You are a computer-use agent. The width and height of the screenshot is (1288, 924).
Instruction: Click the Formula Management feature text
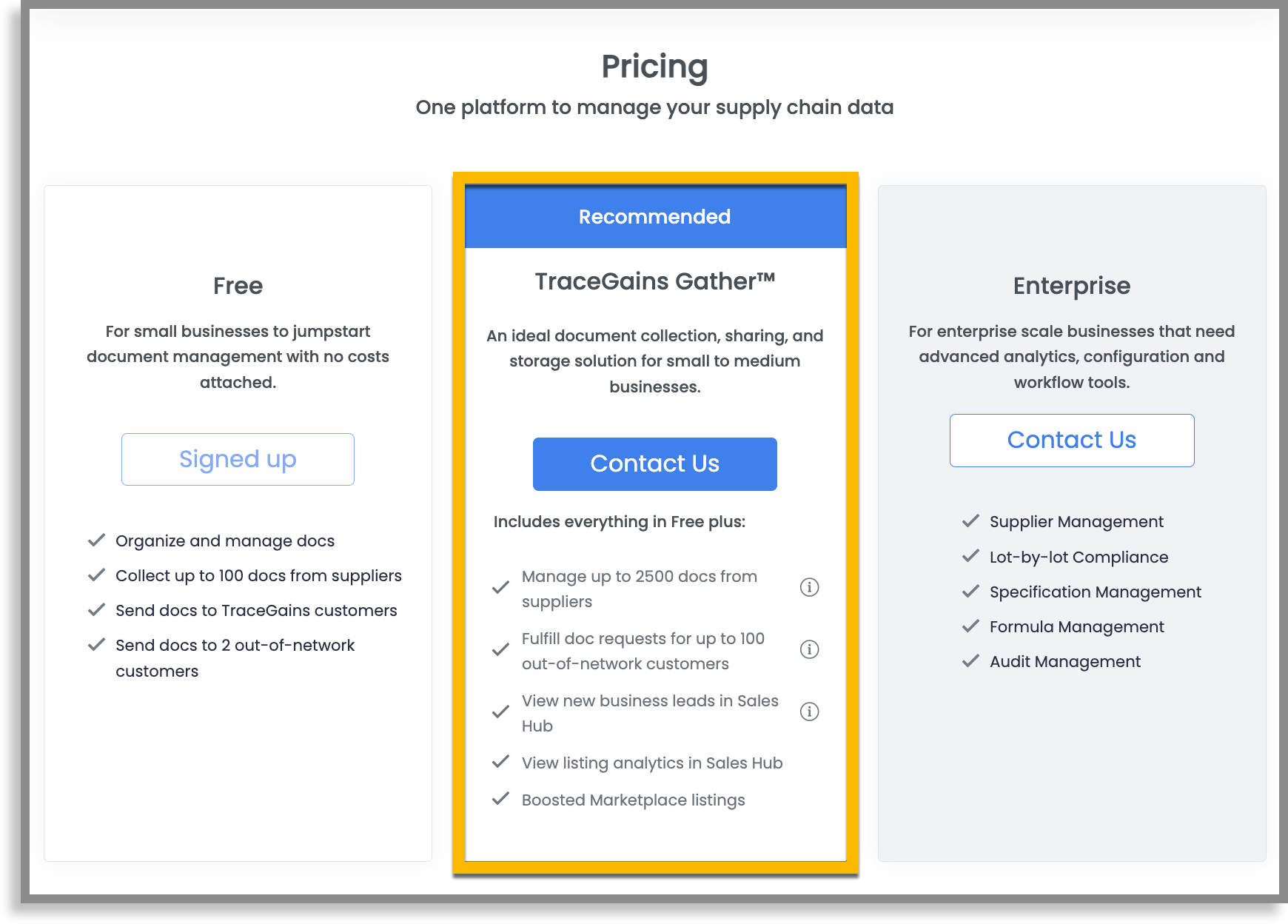pos(1076,627)
